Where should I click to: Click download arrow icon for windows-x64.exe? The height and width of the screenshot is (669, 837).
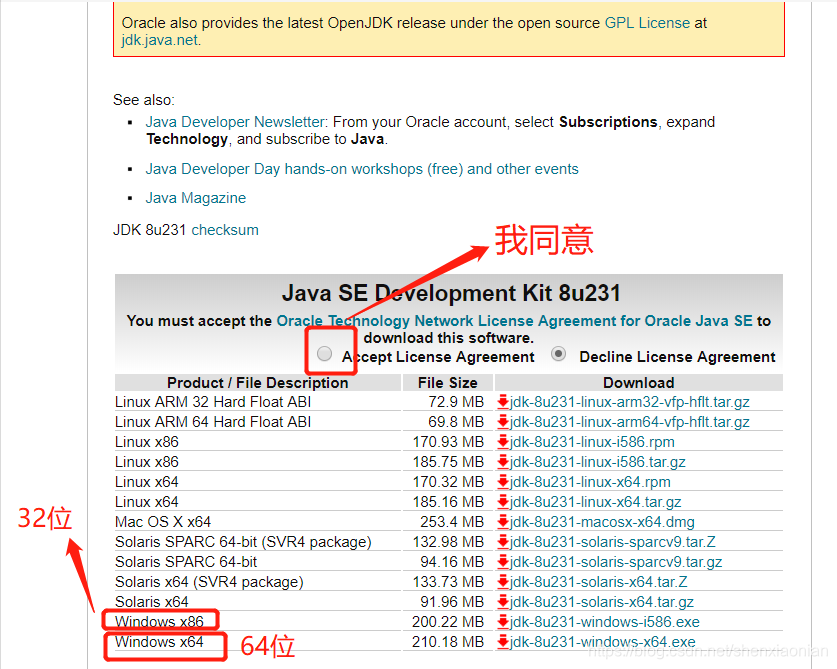pyautogui.click(x=502, y=642)
